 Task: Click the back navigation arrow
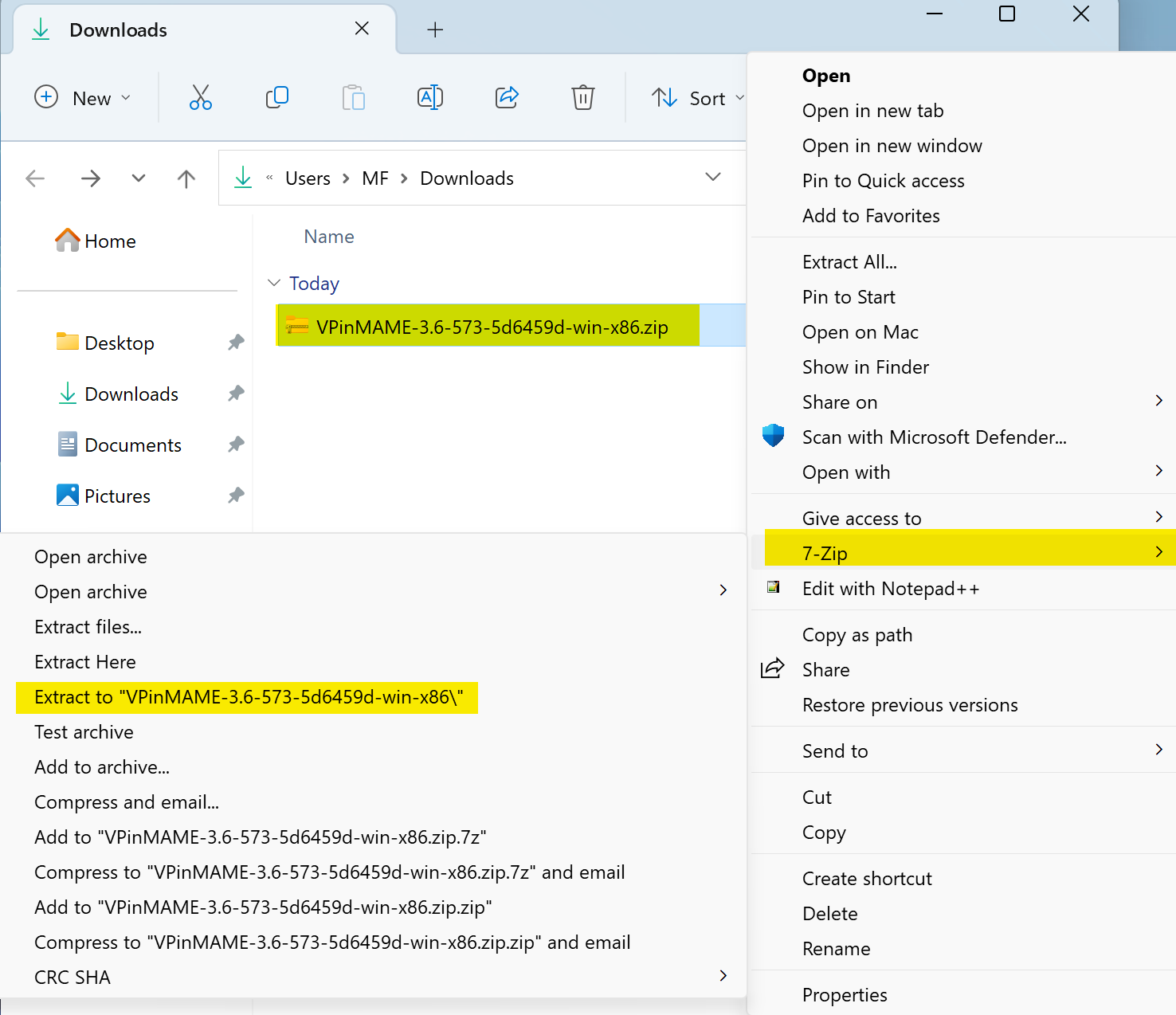35,178
